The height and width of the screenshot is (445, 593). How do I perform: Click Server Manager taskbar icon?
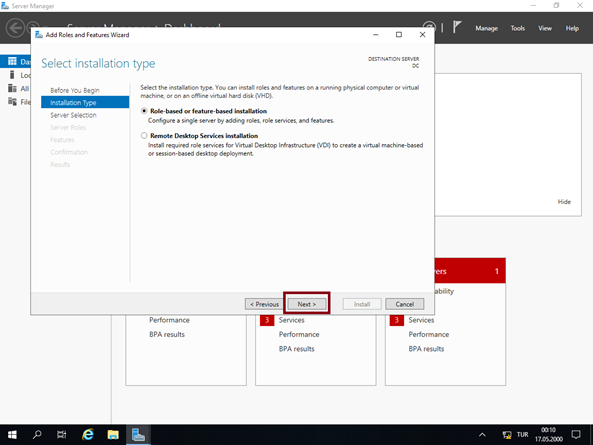138,435
